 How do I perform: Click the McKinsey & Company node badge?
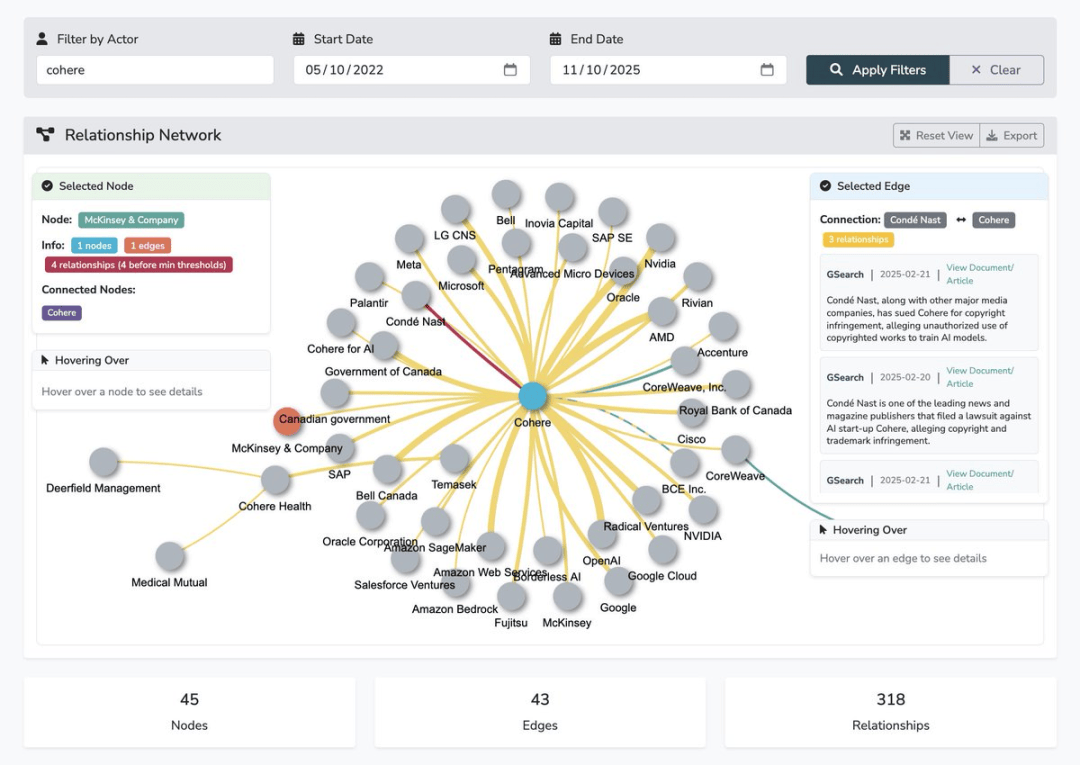(x=131, y=220)
